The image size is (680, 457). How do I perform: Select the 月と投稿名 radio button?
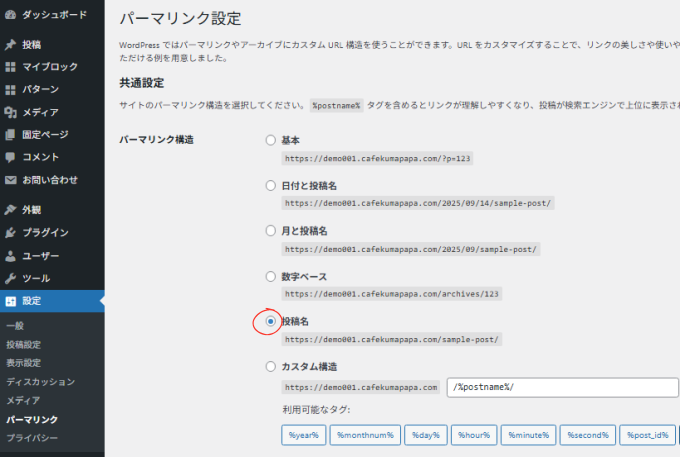tap(271, 231)
